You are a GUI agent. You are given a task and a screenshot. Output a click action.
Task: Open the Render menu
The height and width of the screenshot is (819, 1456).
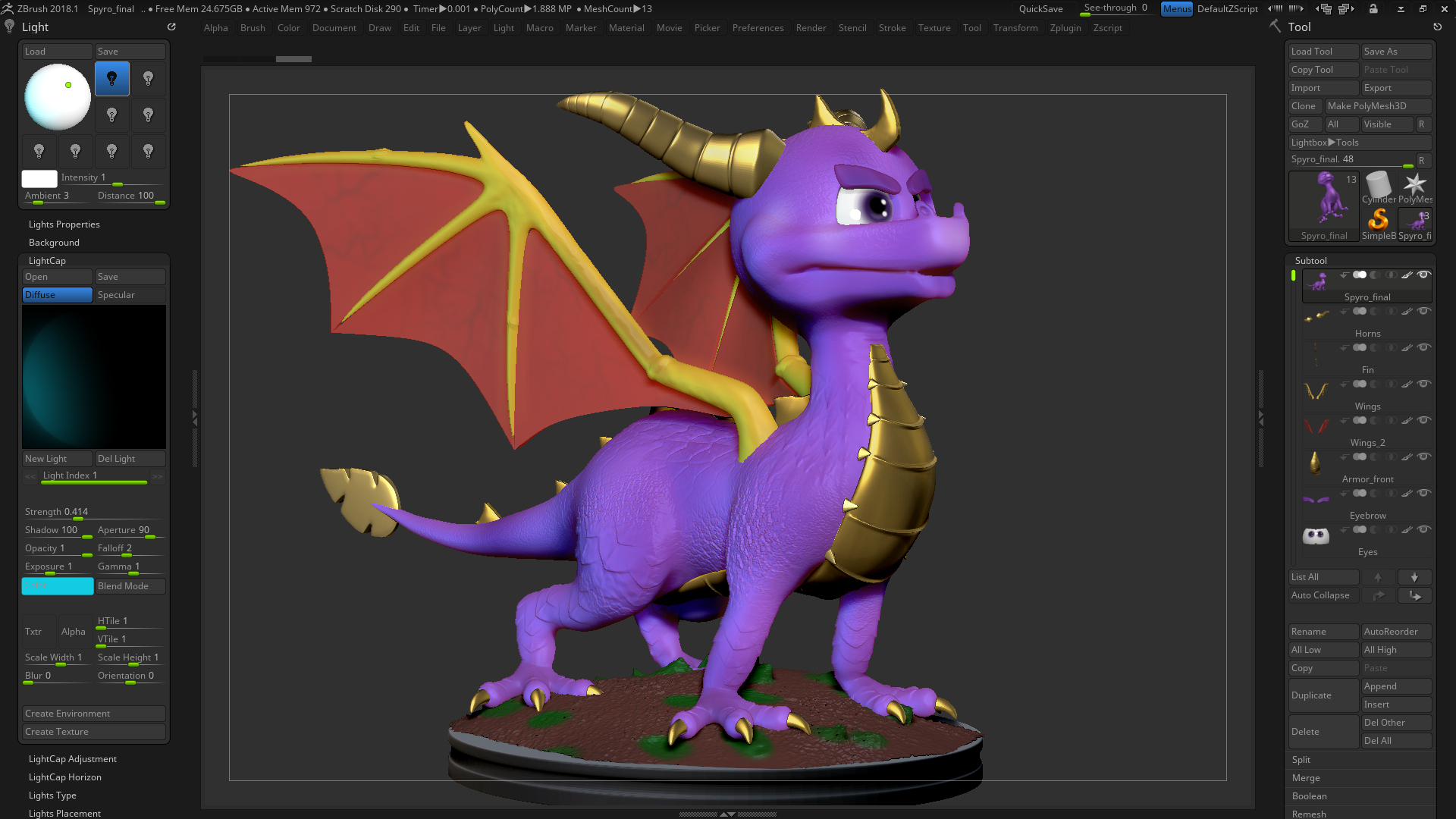pos(811,27)
